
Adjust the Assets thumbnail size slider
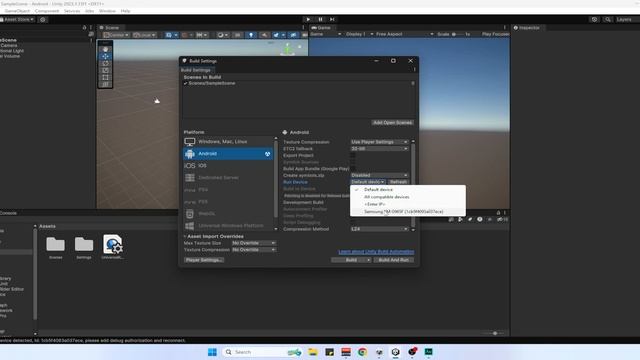click(494, 333)
